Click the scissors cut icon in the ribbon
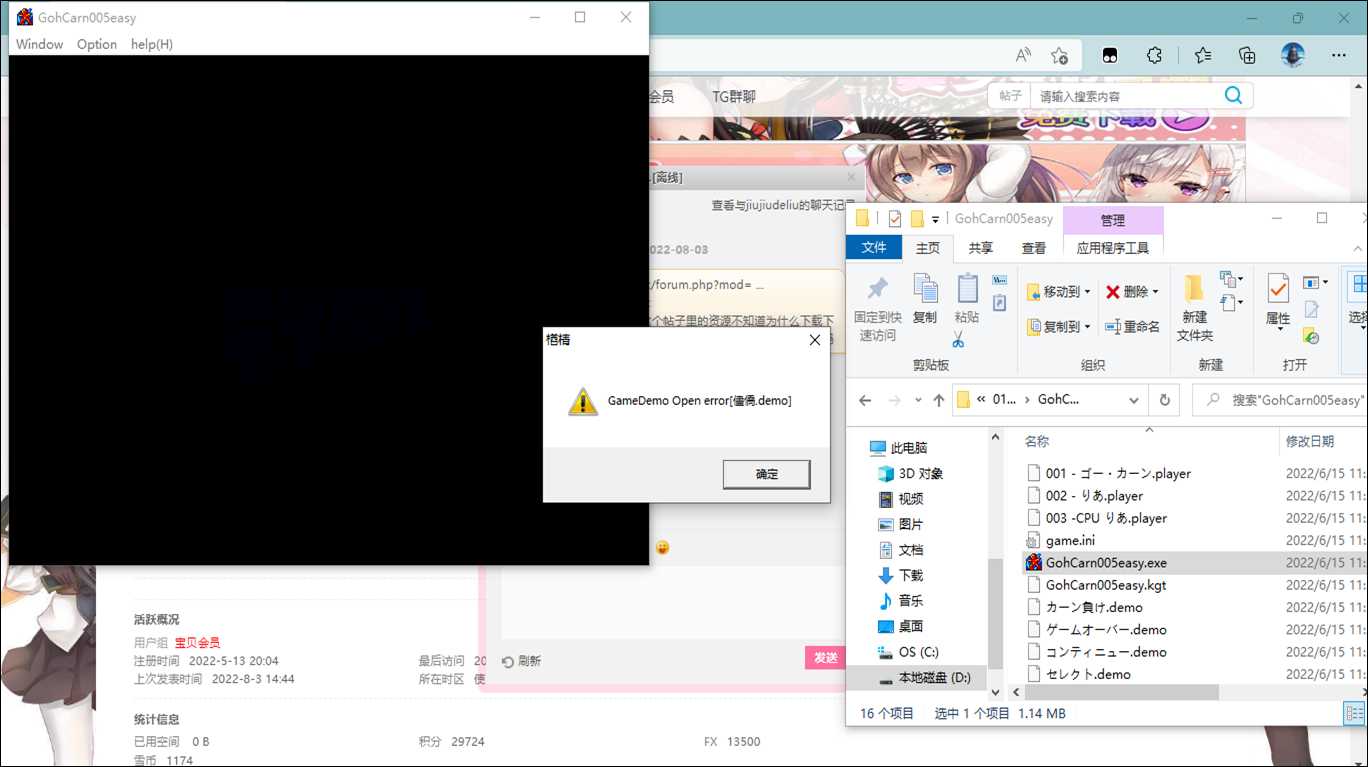This screenshot has height=767, width=1368. tap(958, 340)
